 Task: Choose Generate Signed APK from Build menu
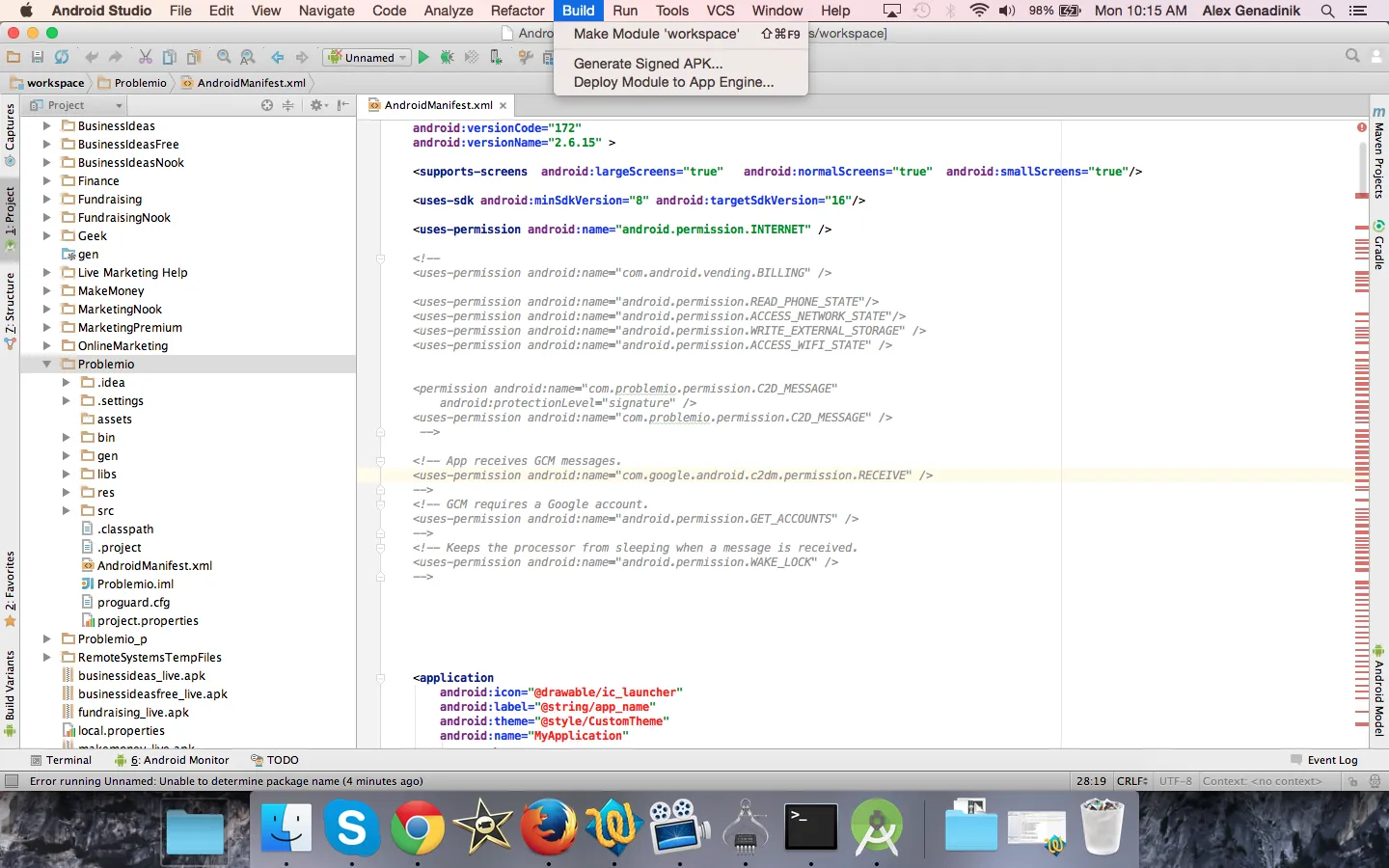pyautogui.click(x=647, y=64)
